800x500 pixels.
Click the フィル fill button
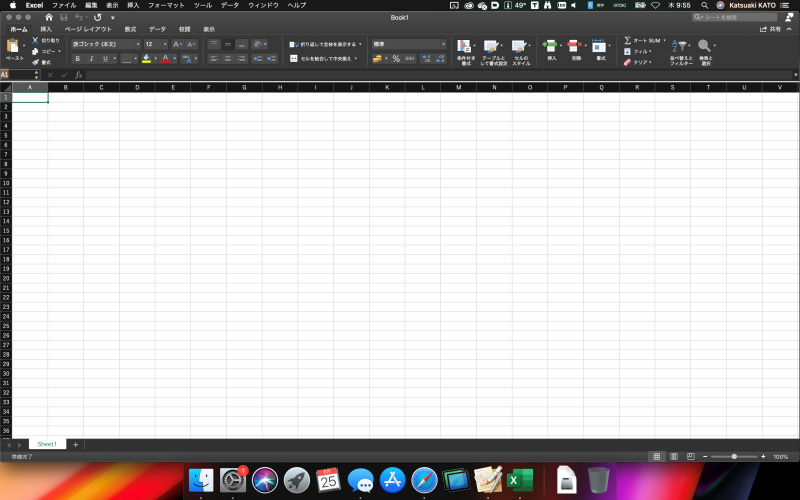point(637,52)
